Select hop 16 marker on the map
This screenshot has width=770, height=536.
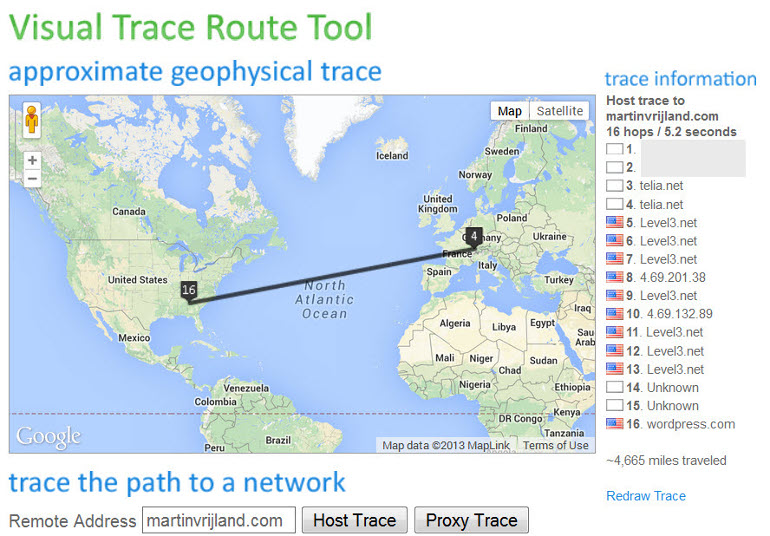(x=189, y=292)
